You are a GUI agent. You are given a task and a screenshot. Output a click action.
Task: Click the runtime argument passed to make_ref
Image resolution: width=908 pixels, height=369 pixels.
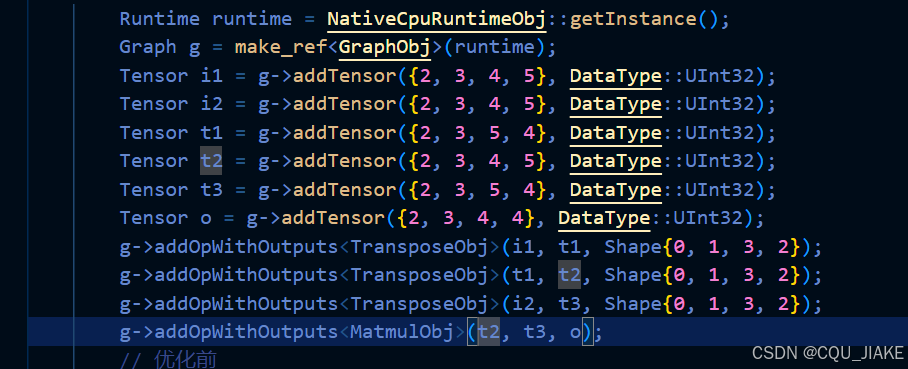click(x=495, y=48)
